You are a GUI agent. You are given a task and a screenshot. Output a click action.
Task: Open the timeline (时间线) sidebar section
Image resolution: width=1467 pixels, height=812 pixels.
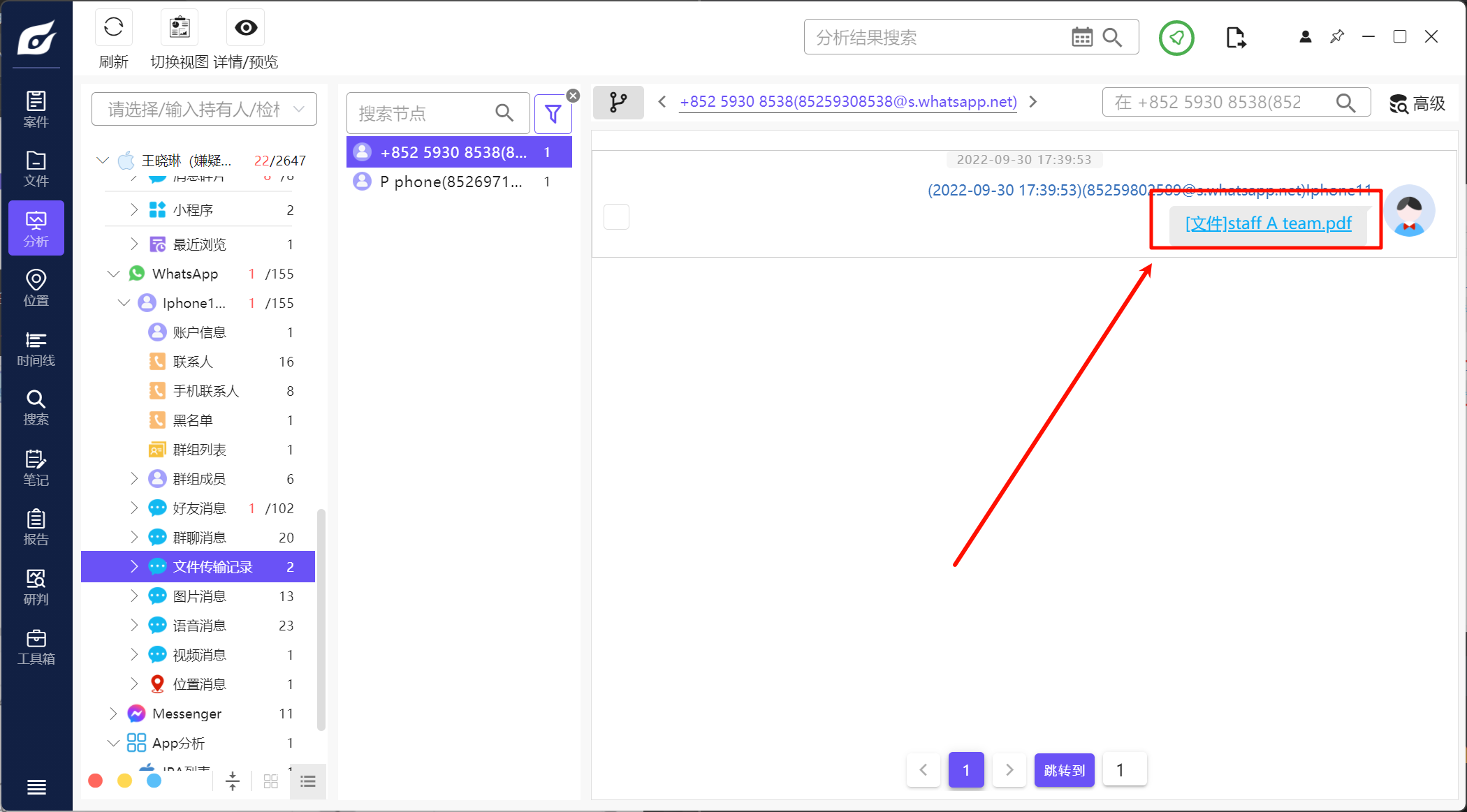(36, 348)
